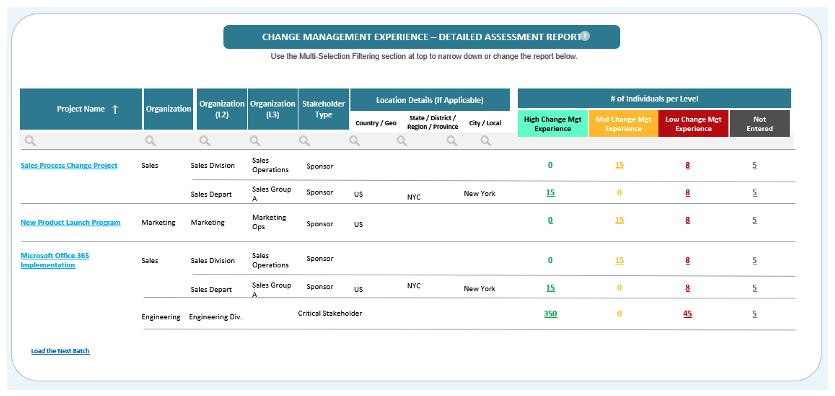Select the red Low Change Mgt Experience header

click(x=693, y=124)
